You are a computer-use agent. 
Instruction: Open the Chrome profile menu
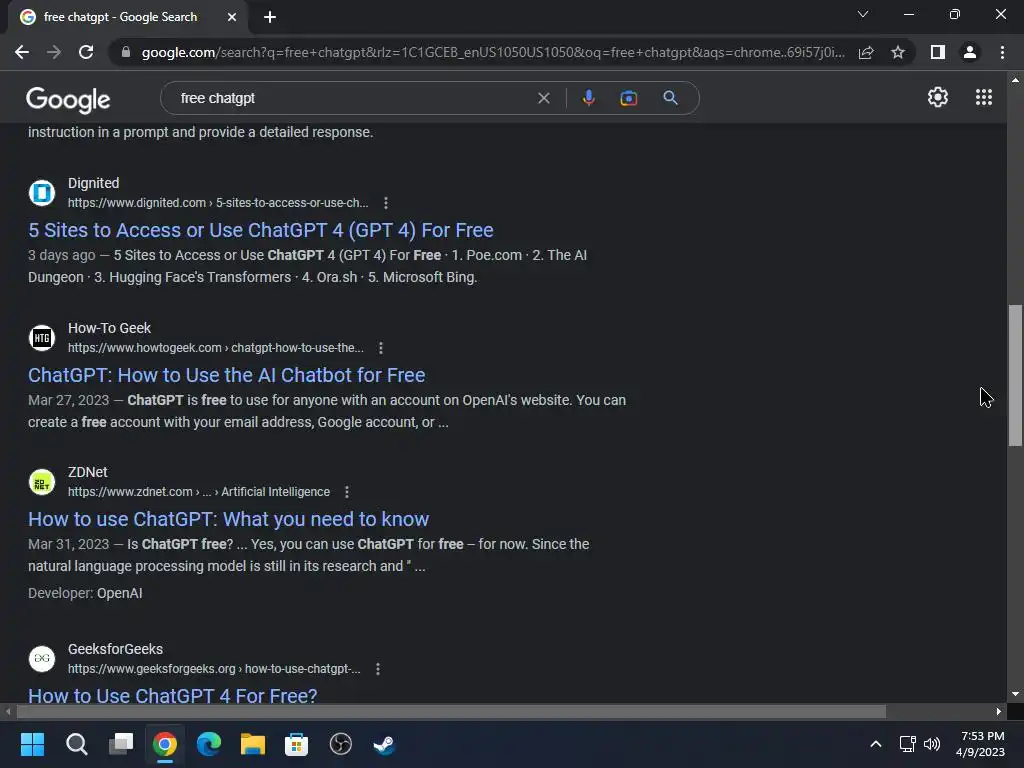coord(970,52)
